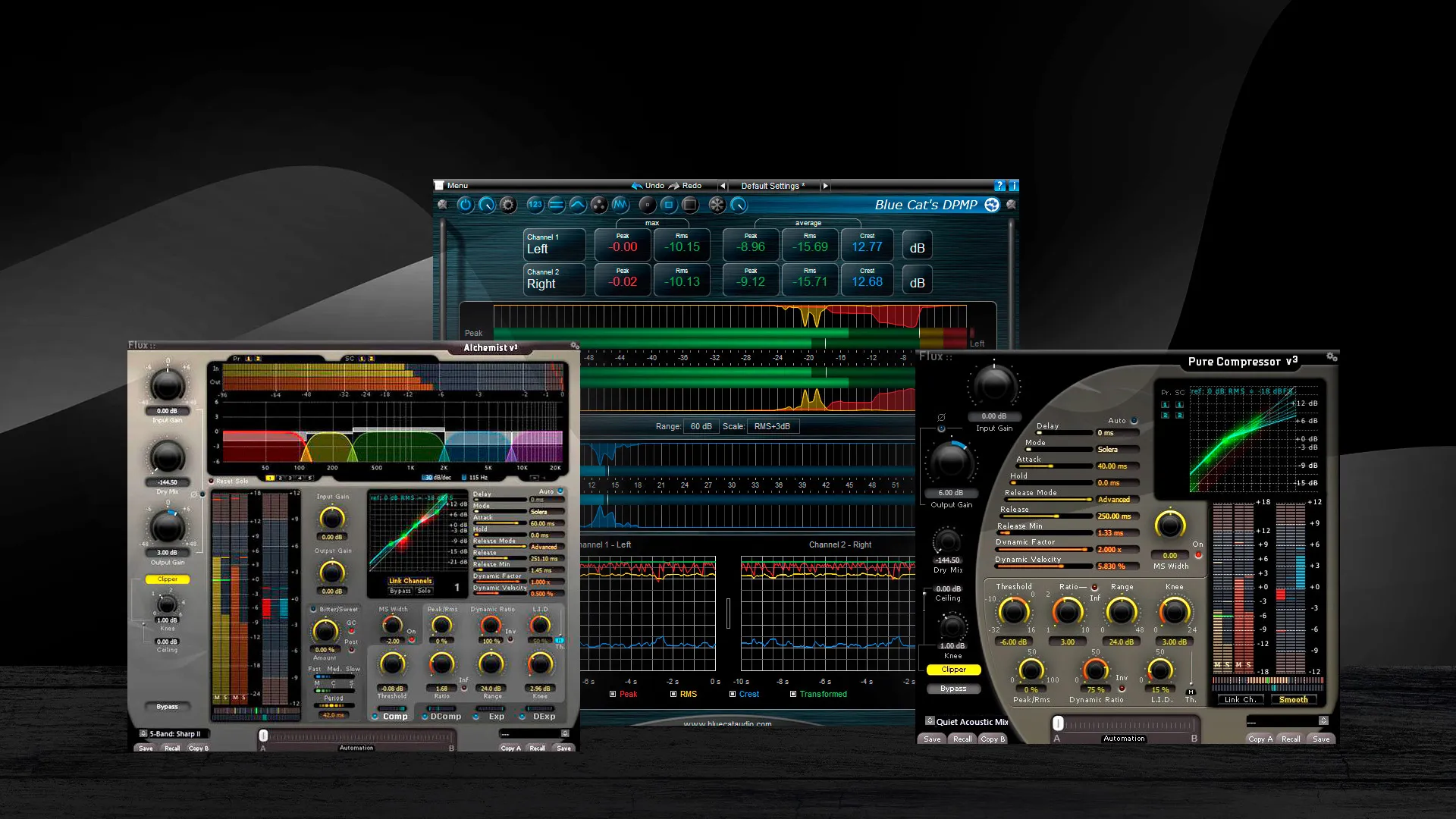Screen dimensions: 1456x819
Task: Open the Menu in Blue Cat's DPMP
Action: [457, 186]
